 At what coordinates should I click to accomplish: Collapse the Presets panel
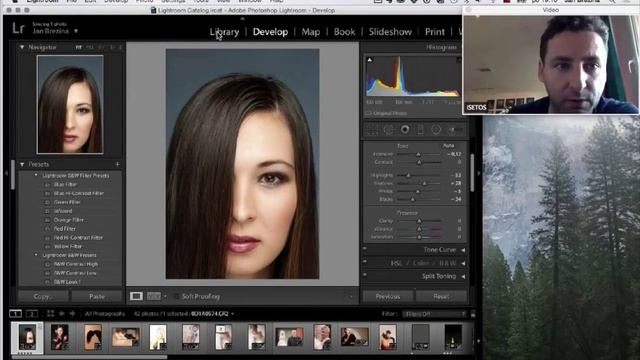point(22,164)
